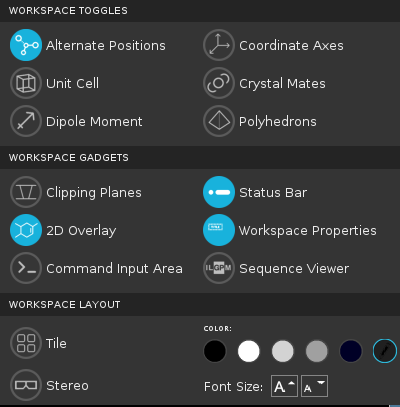Choose the white background color swatch
This screenshot has height=407, width=400.
[x=249, y=351]
